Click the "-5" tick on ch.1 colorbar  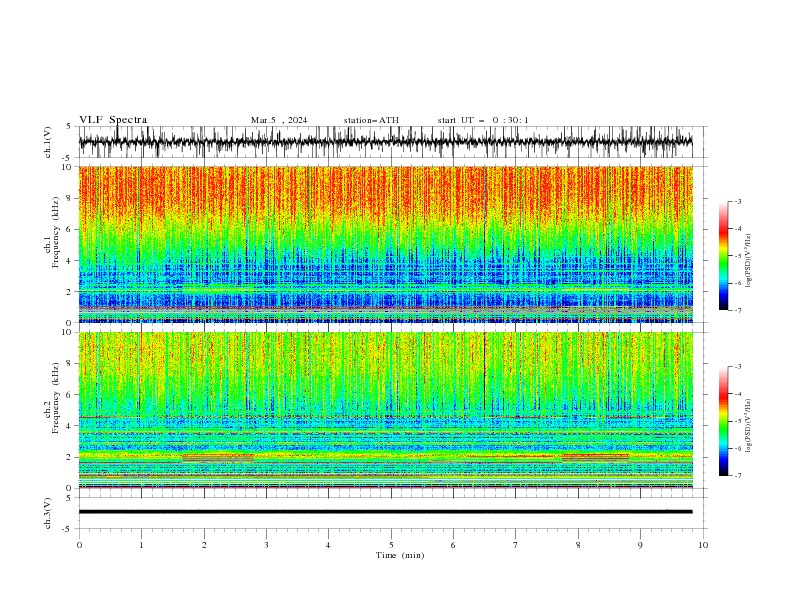pos(738,256)
